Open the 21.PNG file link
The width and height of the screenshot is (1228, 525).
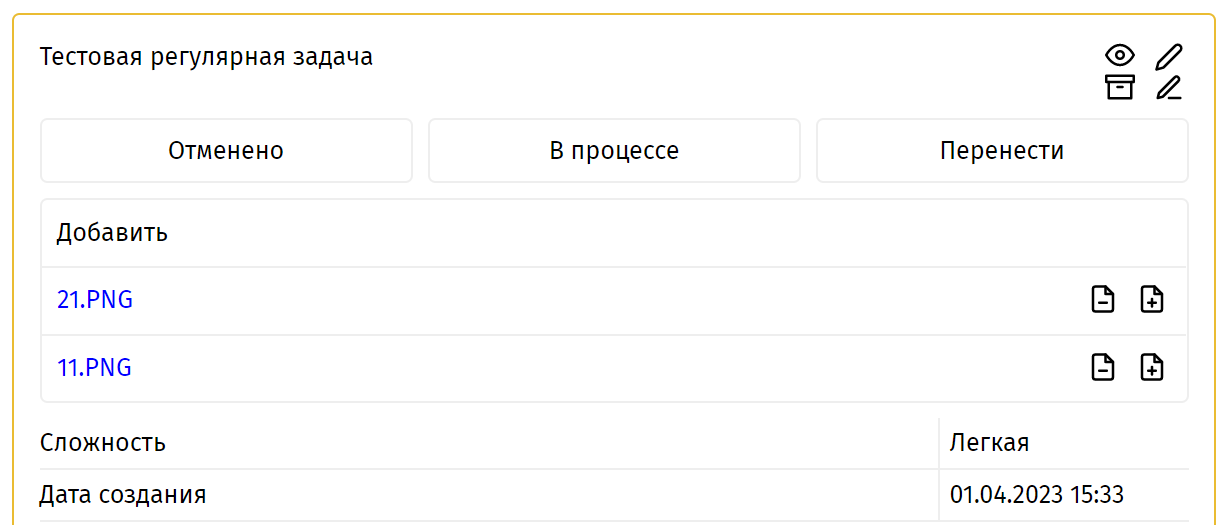point(95,299)
